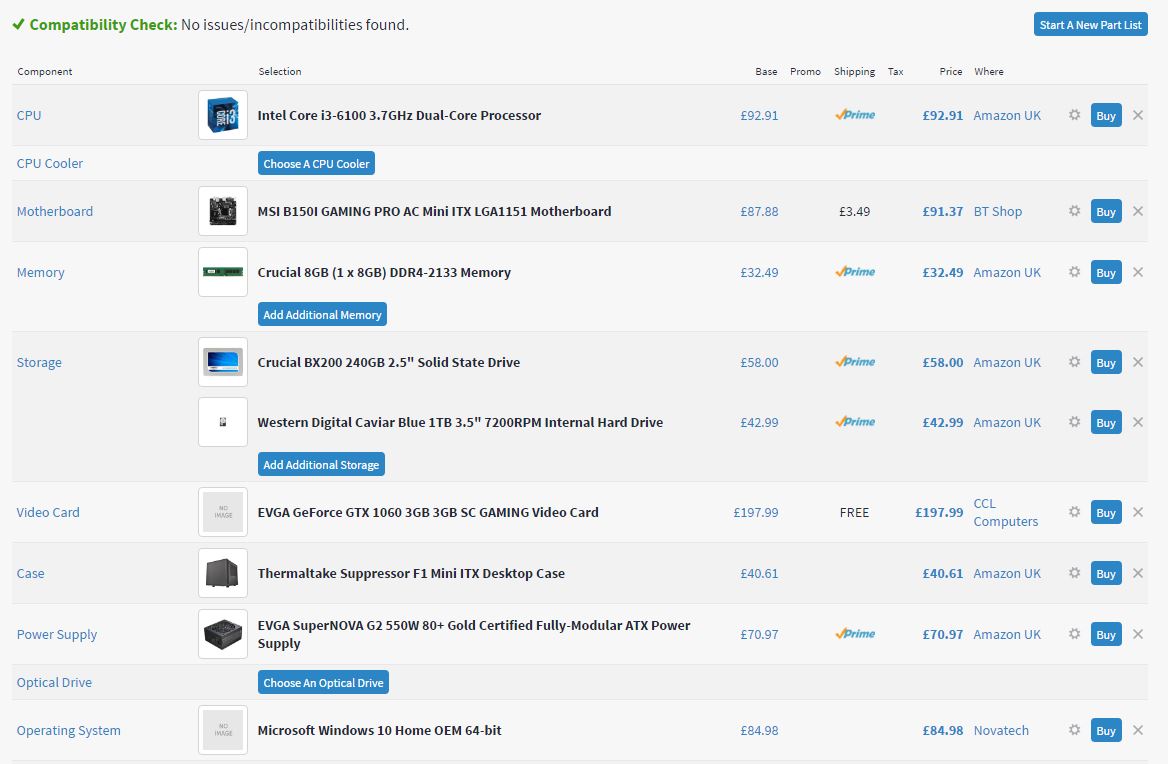Buy the Thermaltake Suppressor F1 case
Screen dimensions: 1168x764
(x=1105, y=573)
